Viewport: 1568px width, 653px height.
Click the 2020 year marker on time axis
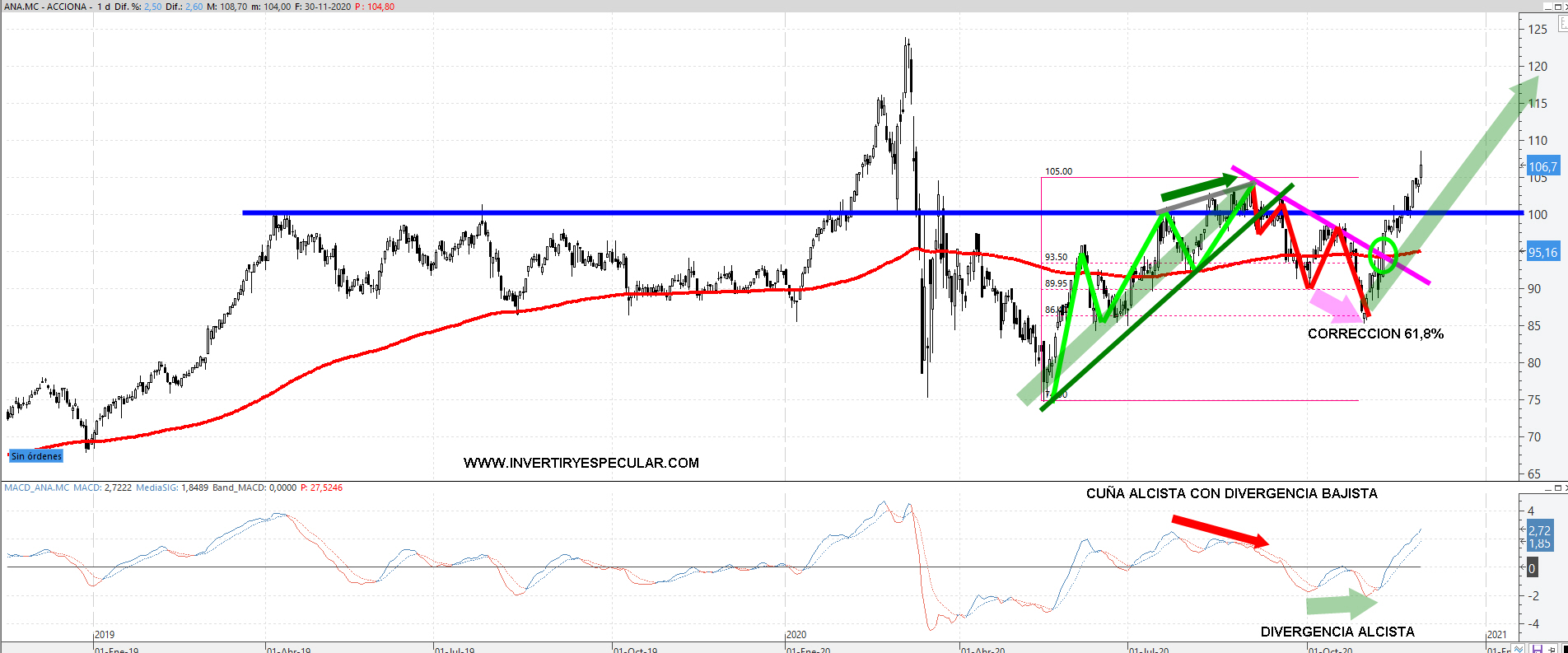pyautogui.click(x=796, y=634)
